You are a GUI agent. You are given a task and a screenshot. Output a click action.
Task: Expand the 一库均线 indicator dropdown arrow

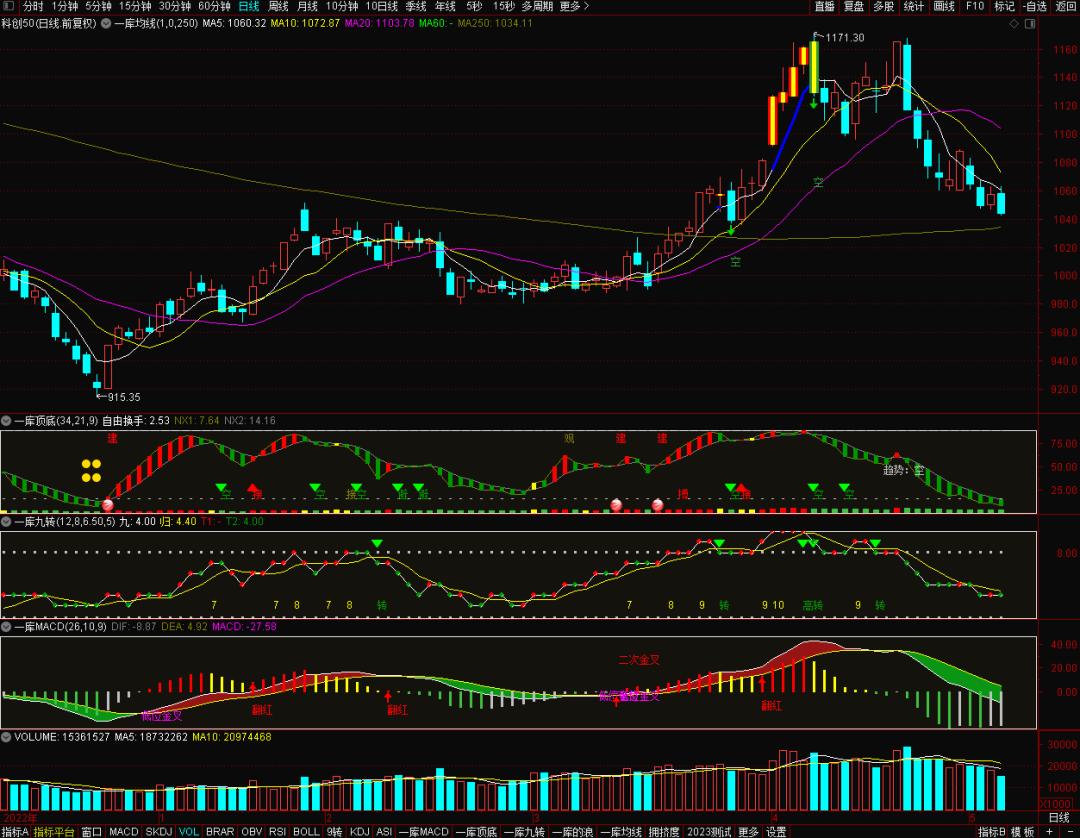click(106, 23)
